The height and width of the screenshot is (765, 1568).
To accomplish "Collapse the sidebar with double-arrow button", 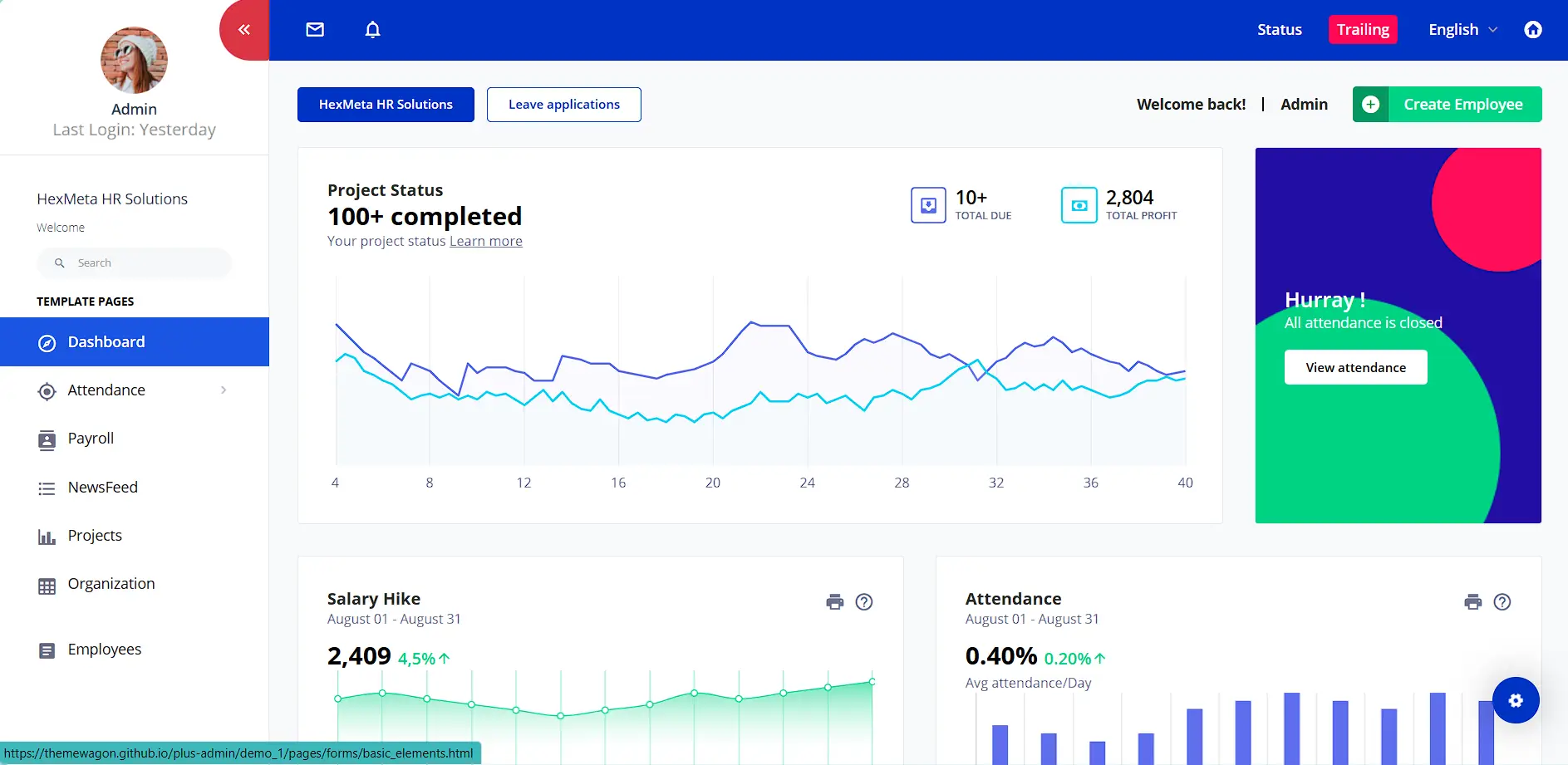I will click(243, 30).
